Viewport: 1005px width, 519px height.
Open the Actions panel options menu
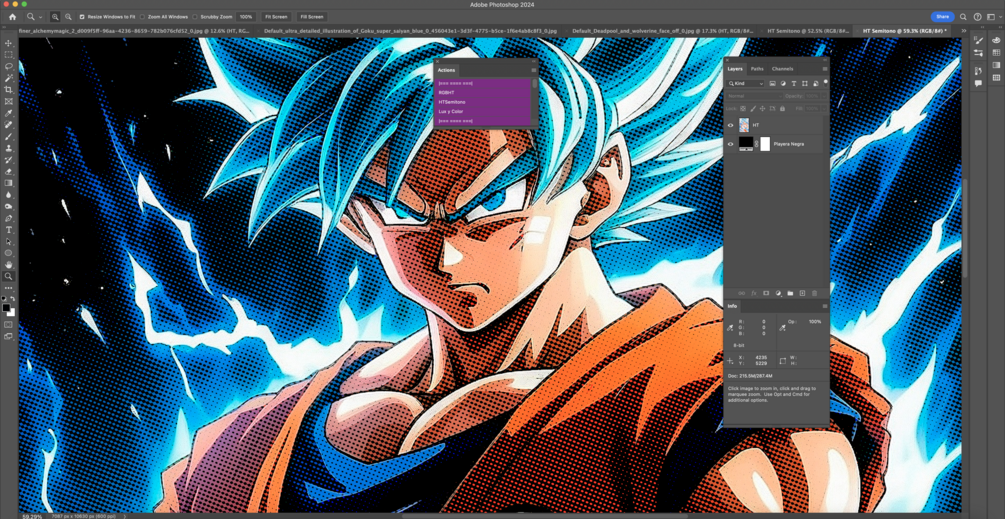[x=533, y=70]
